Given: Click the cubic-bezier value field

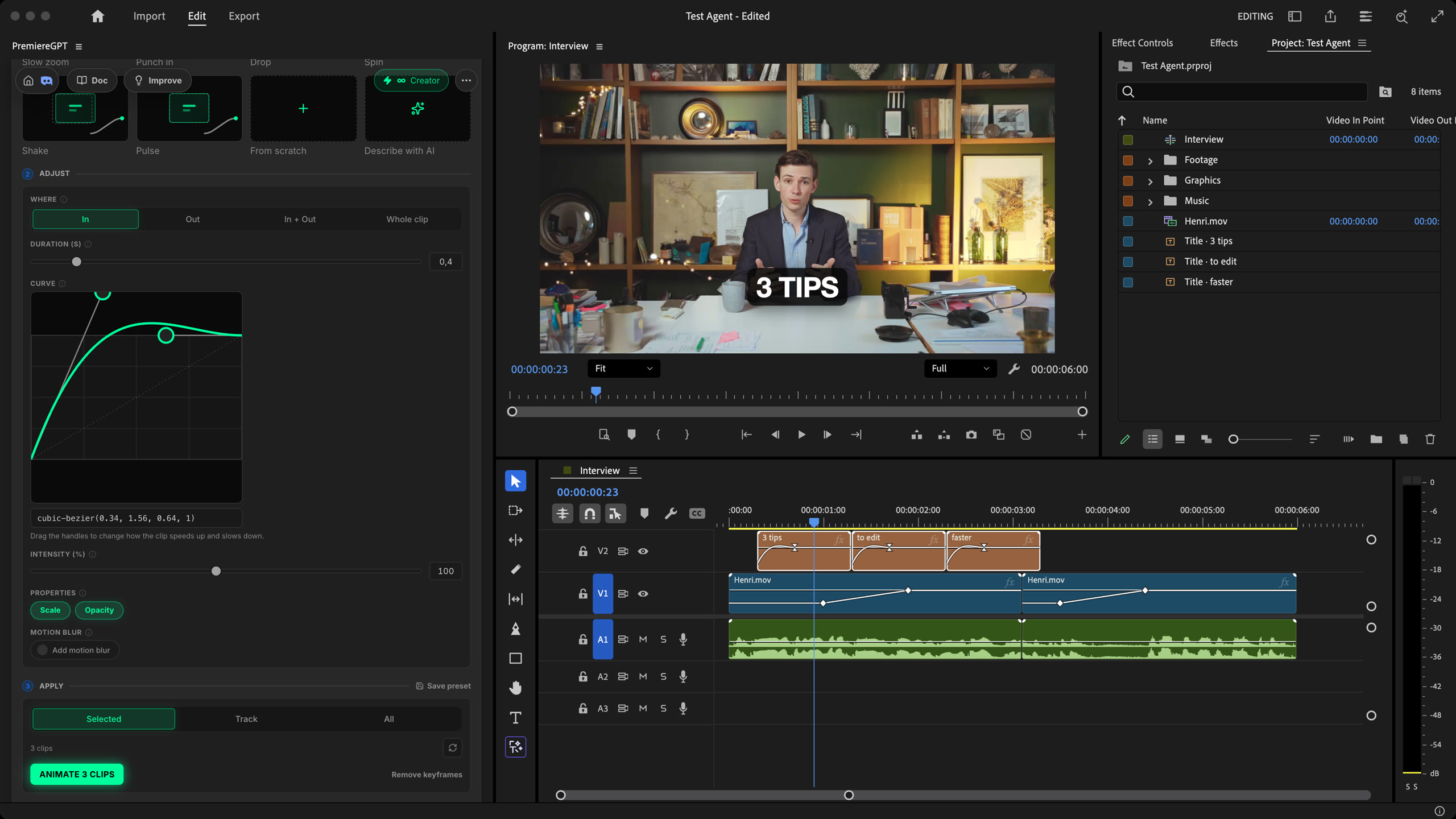Looking at the screenshot, I should pyautogui.click(x=136, y=518).
